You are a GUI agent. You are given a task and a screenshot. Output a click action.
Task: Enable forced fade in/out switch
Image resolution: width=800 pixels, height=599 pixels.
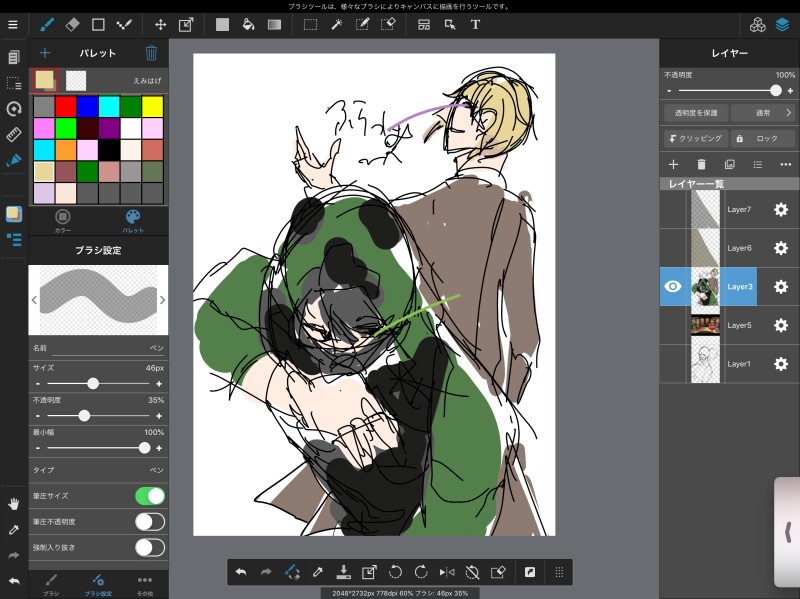coord(150,547)
